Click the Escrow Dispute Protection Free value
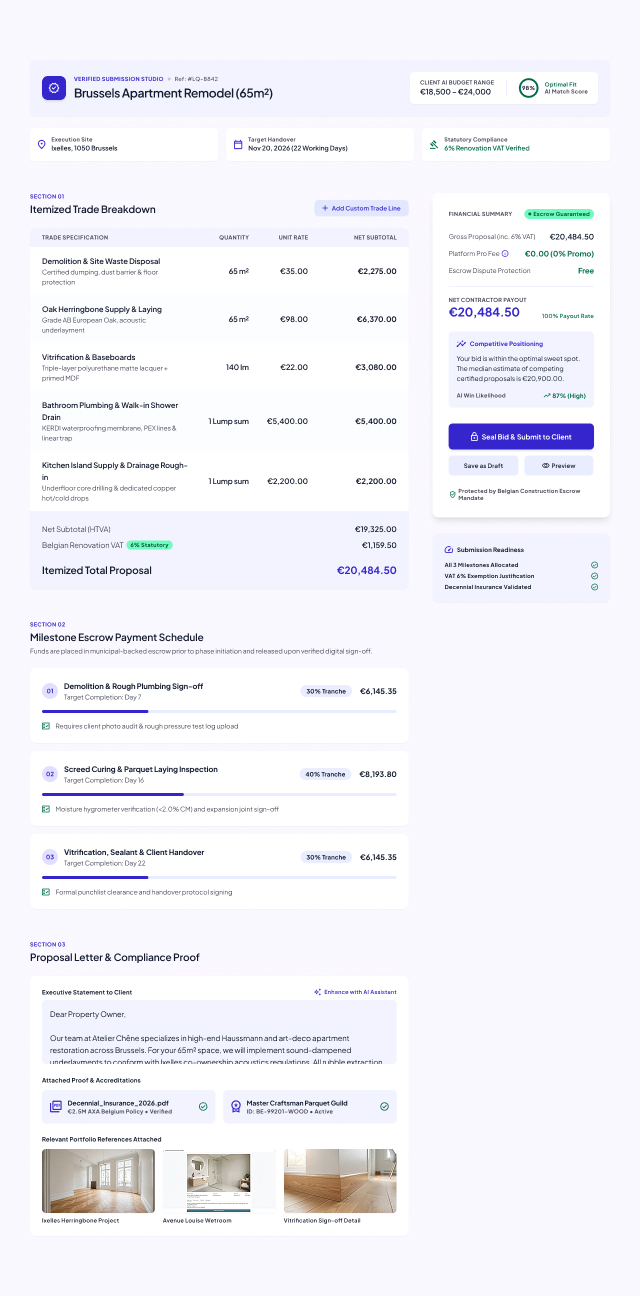This screenshot has width=640, height=1296. point(586,270)
